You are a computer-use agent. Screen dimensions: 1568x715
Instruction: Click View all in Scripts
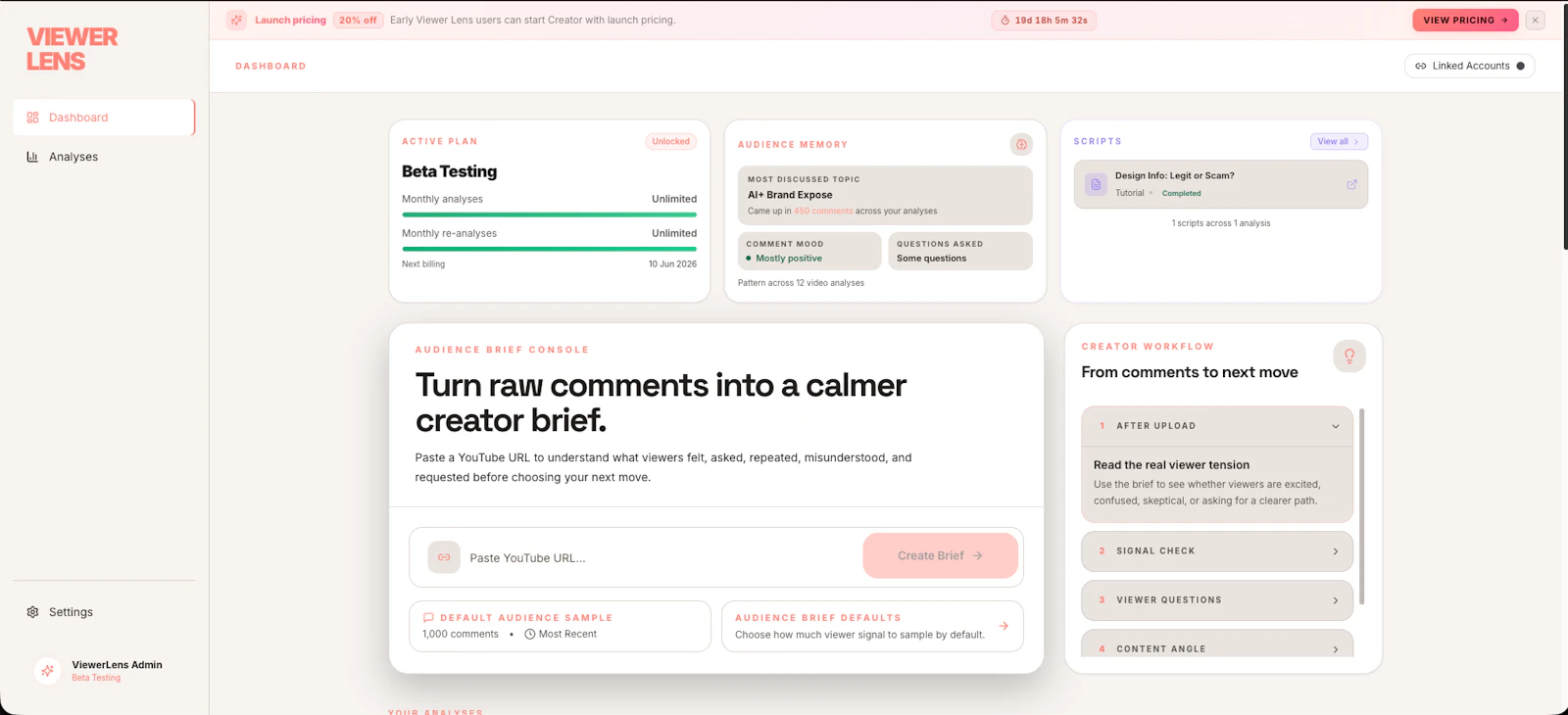1339,142
